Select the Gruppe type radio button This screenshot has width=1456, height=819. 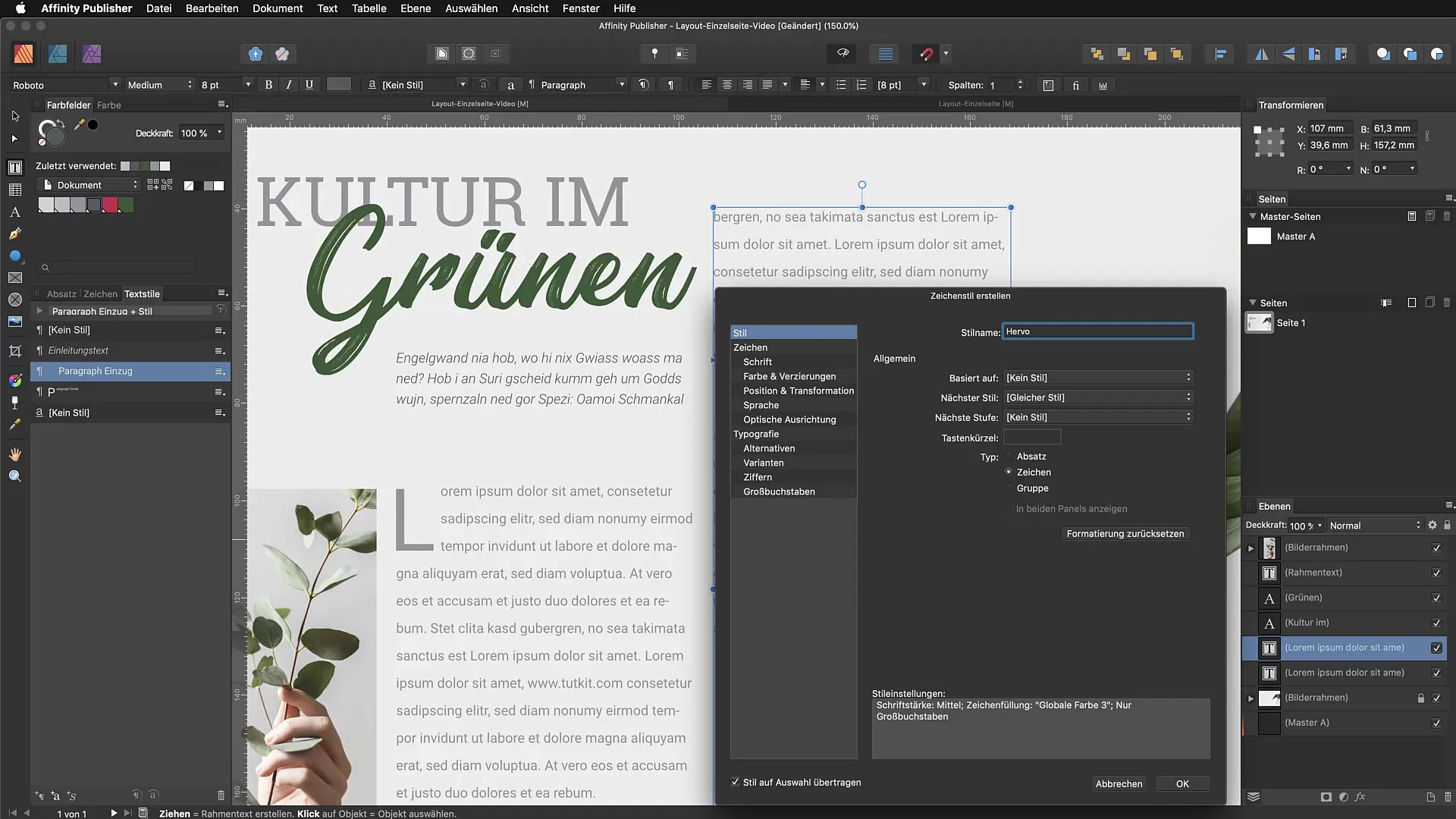tap(1009, 488)
